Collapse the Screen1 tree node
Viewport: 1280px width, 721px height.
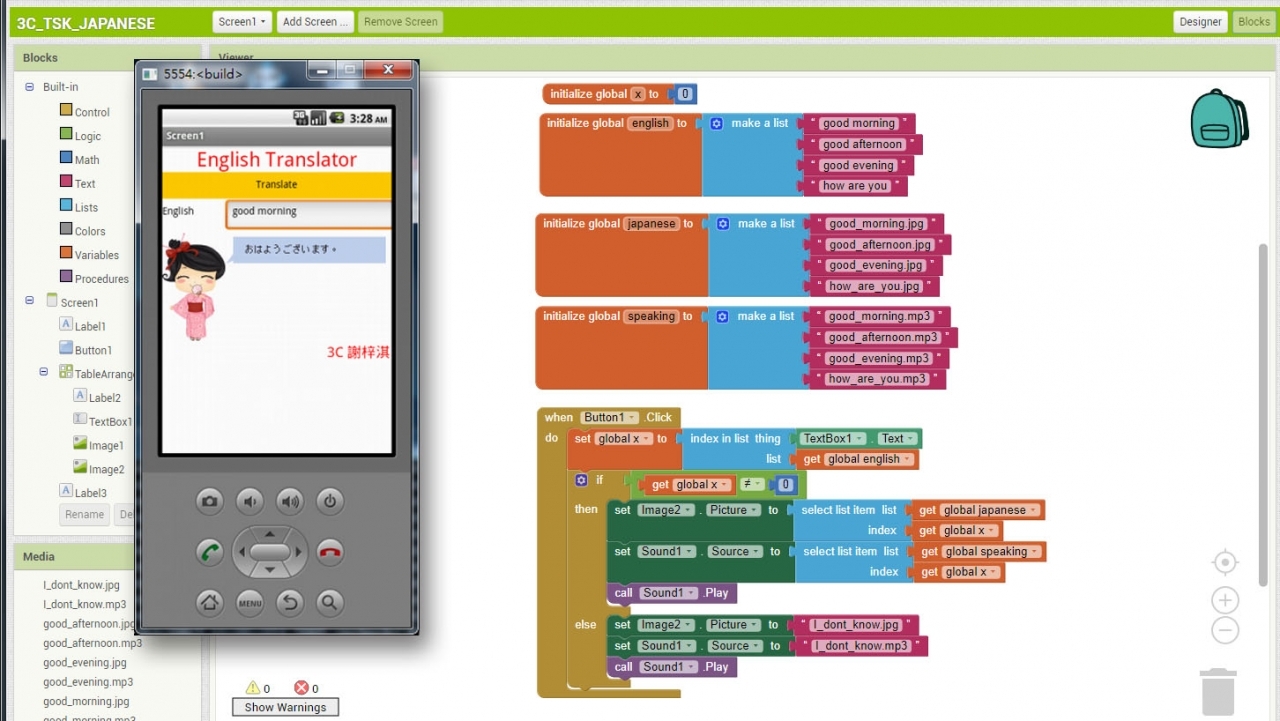(x=29, y=302)
